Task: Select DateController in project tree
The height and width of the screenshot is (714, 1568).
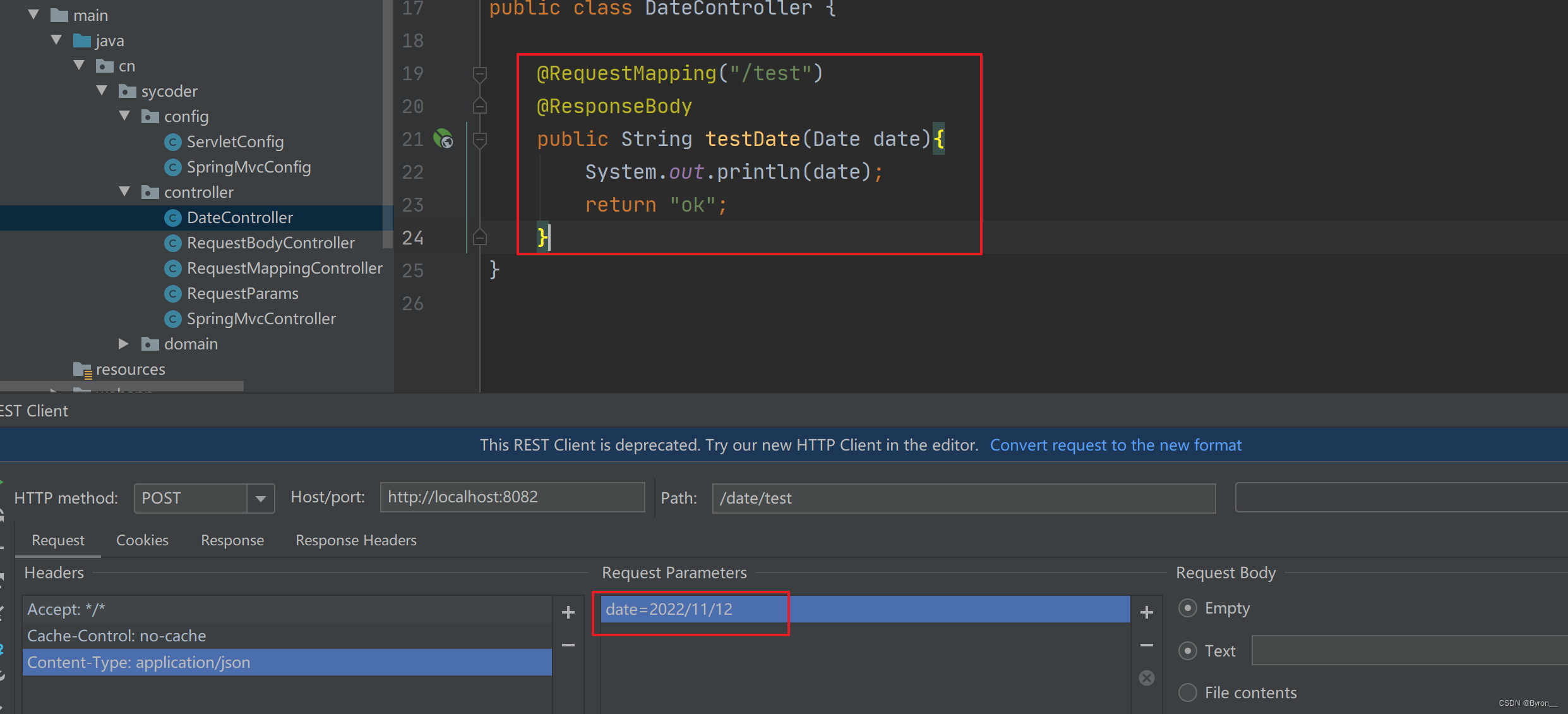Action: tap(240, 217)
